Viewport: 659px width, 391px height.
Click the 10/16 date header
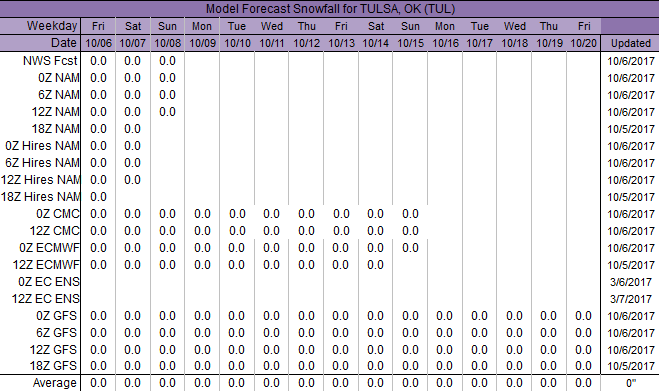point(445,43)
